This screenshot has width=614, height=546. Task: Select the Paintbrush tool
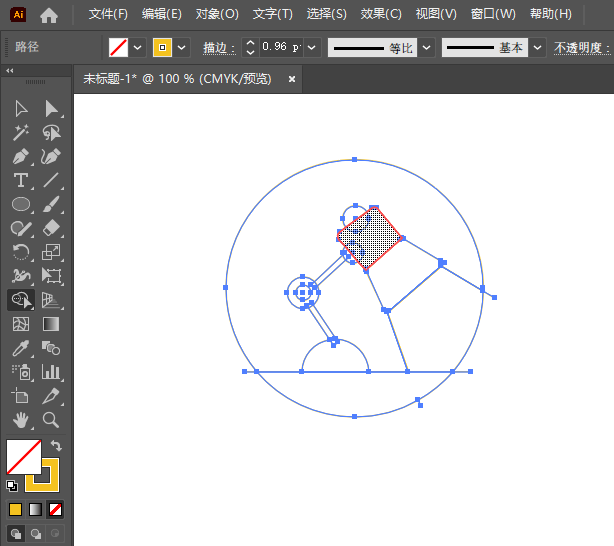click(51, 204)
